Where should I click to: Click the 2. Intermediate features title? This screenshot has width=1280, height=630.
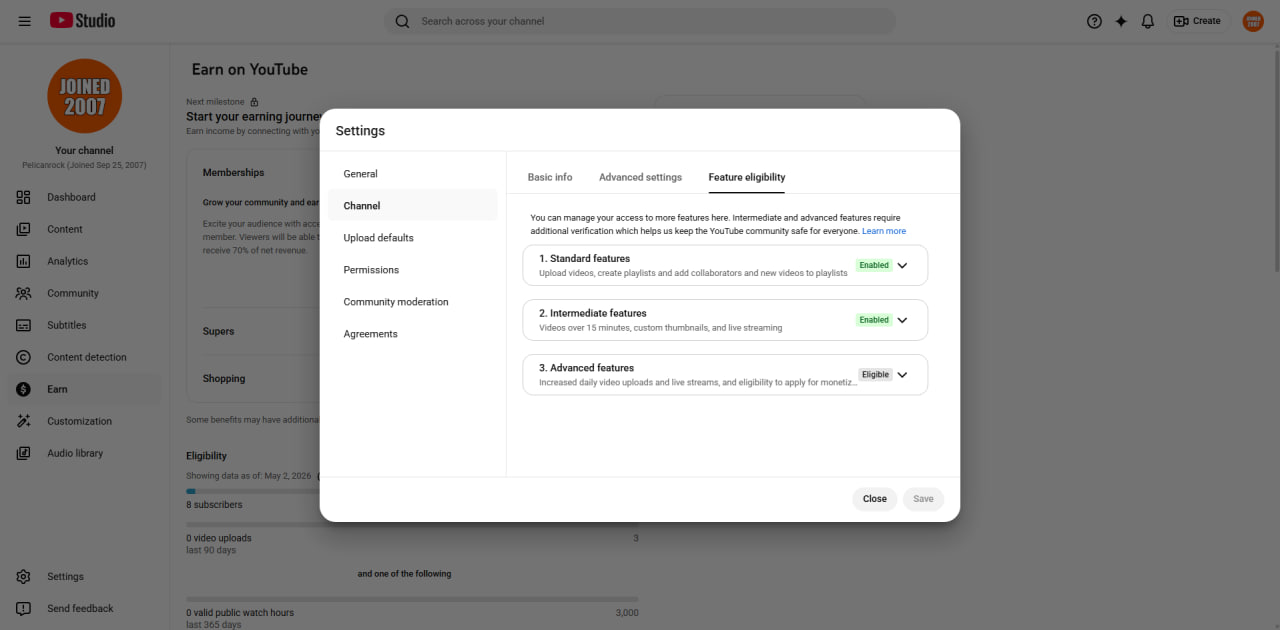coord(593,313)
